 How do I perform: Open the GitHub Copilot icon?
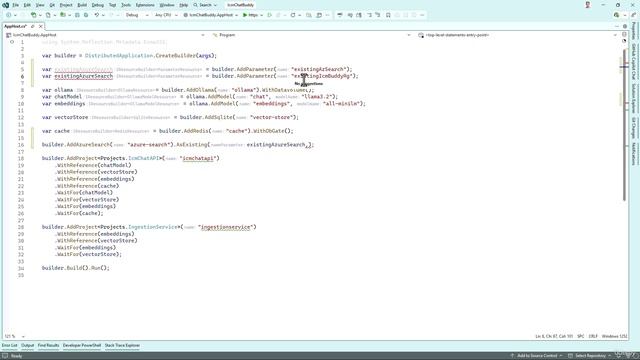click(617, 15)
